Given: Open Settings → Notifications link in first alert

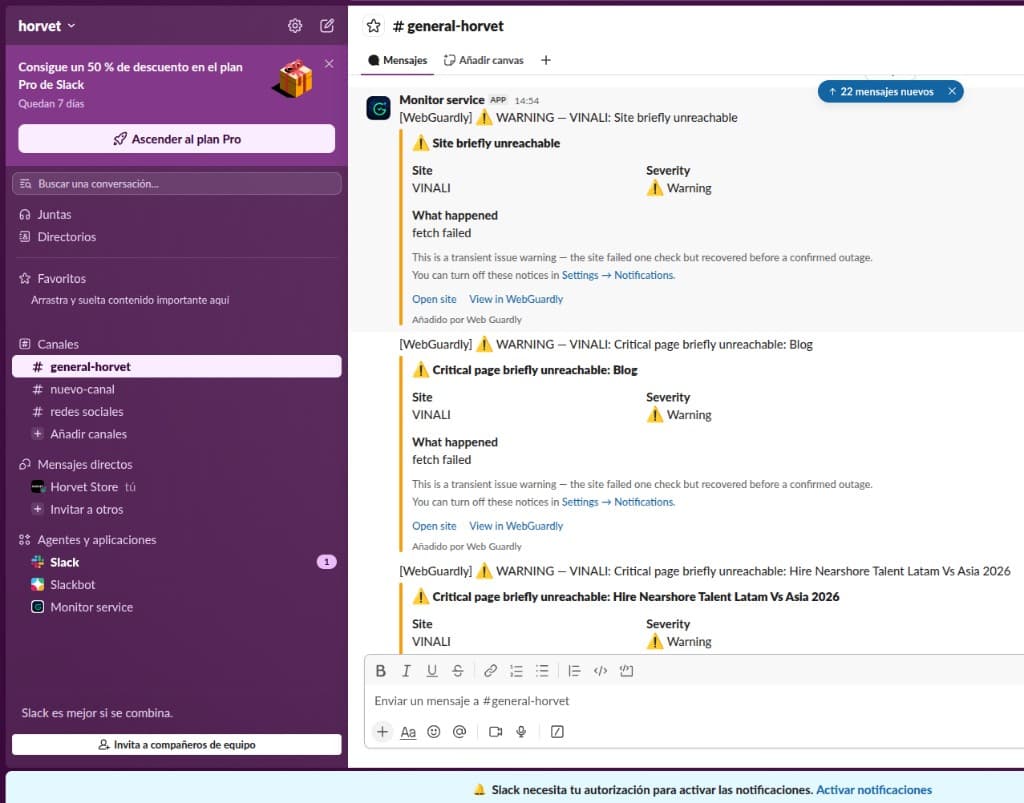Looking at the screenshot, I should (618, 275).
